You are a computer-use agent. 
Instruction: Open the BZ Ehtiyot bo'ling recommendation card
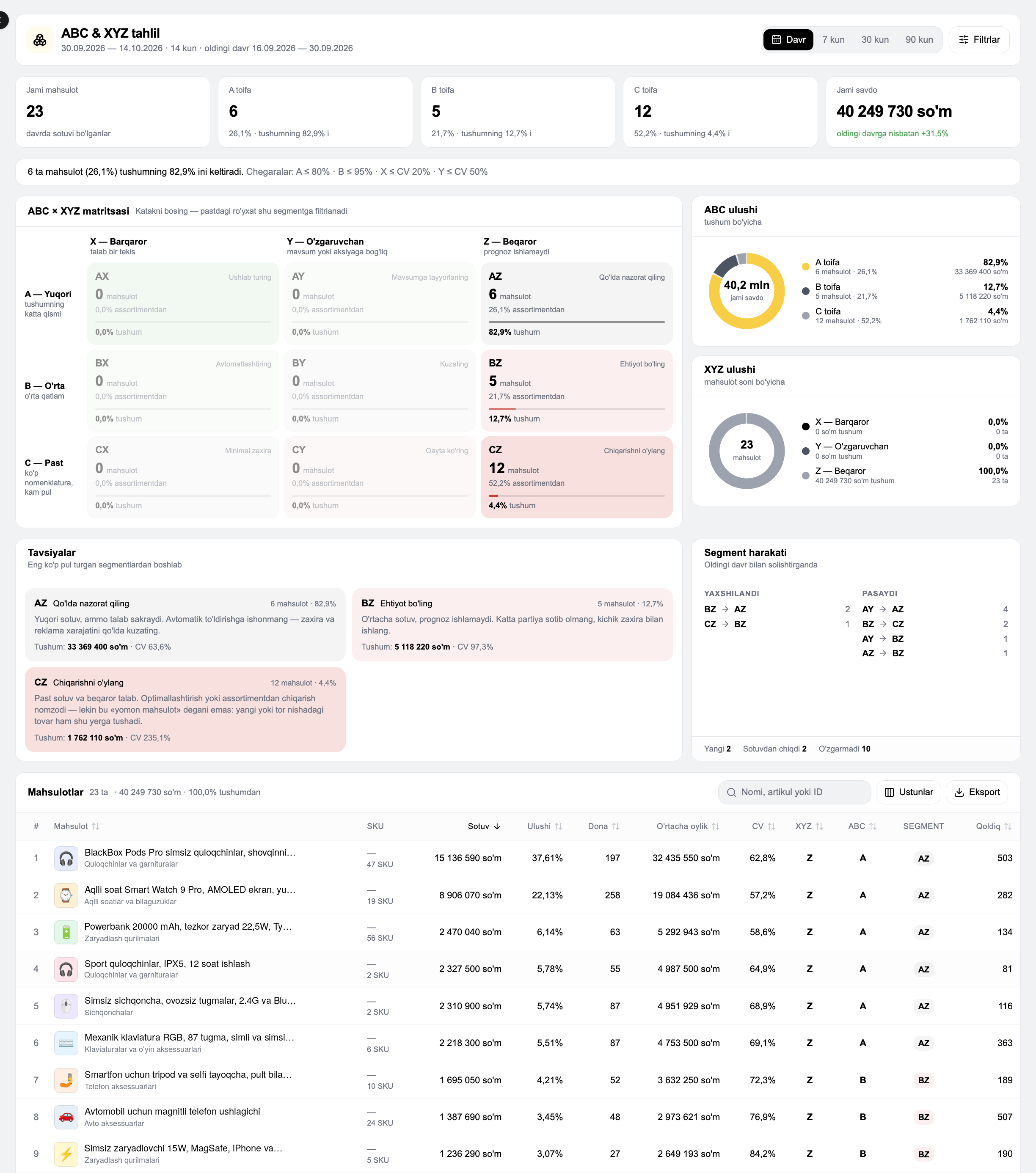[x=512, y=625]
